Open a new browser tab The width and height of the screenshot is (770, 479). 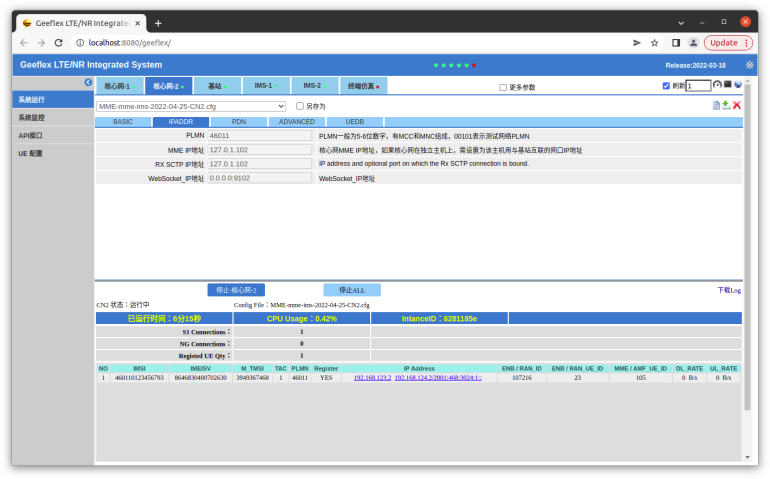(158, 23)
